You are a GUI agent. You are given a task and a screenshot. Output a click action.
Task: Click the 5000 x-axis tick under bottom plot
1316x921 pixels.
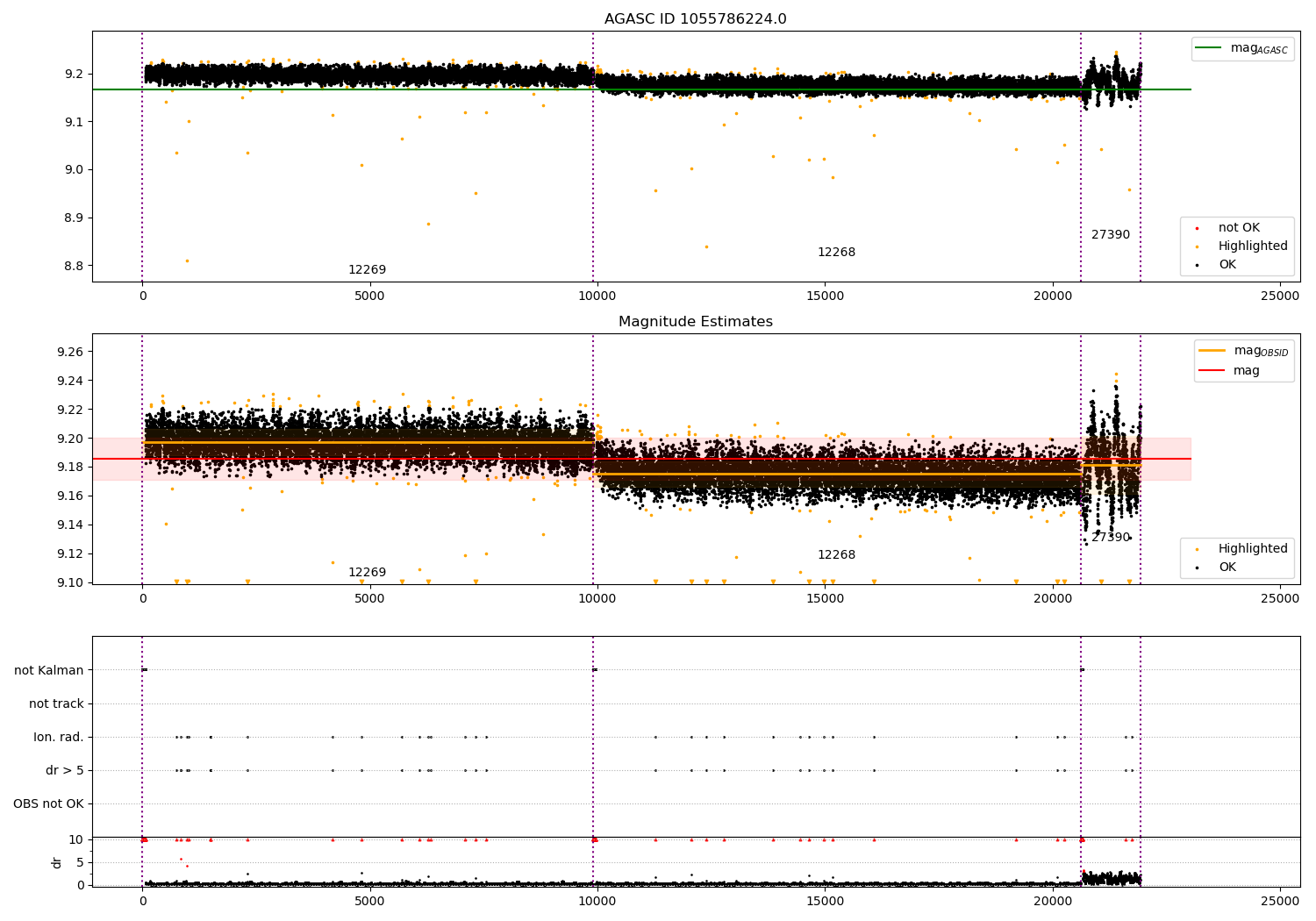pos(370,901)
